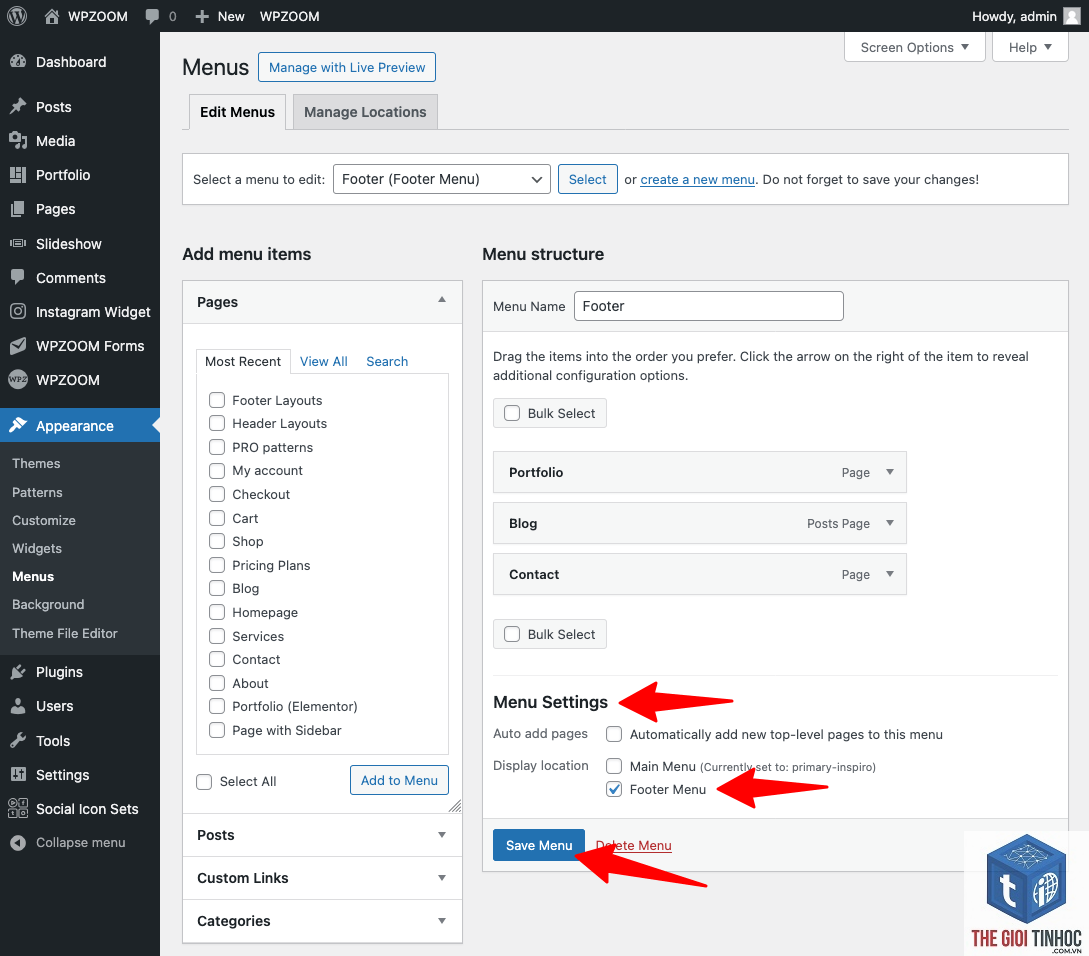Image resolution: width=1089 pixels, height=956 pixels.
Task: Click the WPZOOM round logo icon
Action: pyautogui.click(x=18, y=379)
